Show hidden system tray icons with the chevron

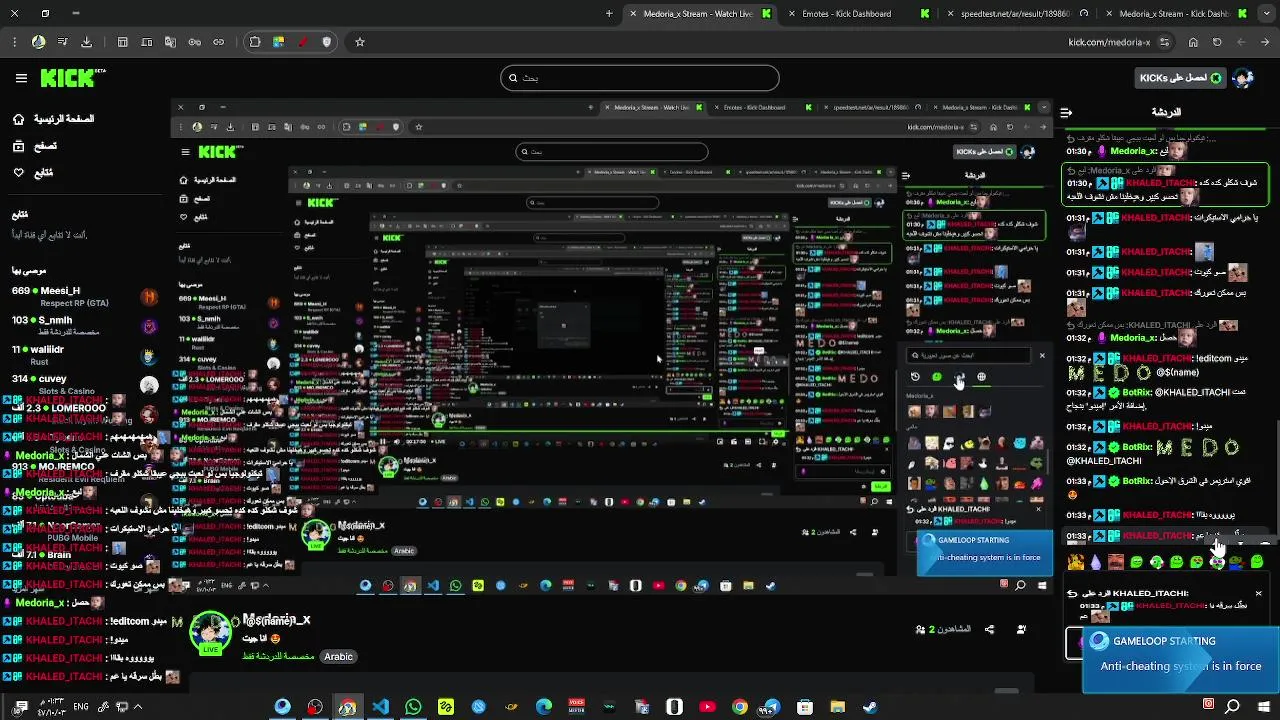point(138,707)
